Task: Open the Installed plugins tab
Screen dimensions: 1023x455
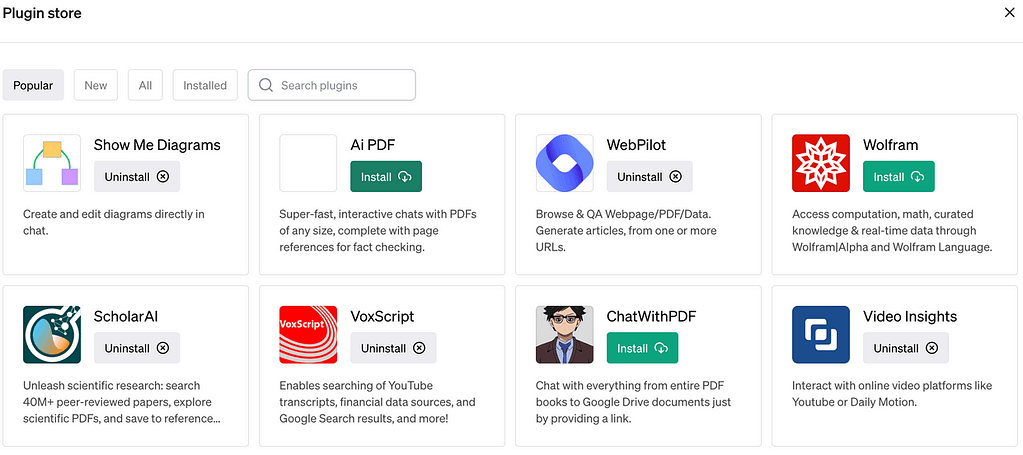Action: tap(205, 86)
